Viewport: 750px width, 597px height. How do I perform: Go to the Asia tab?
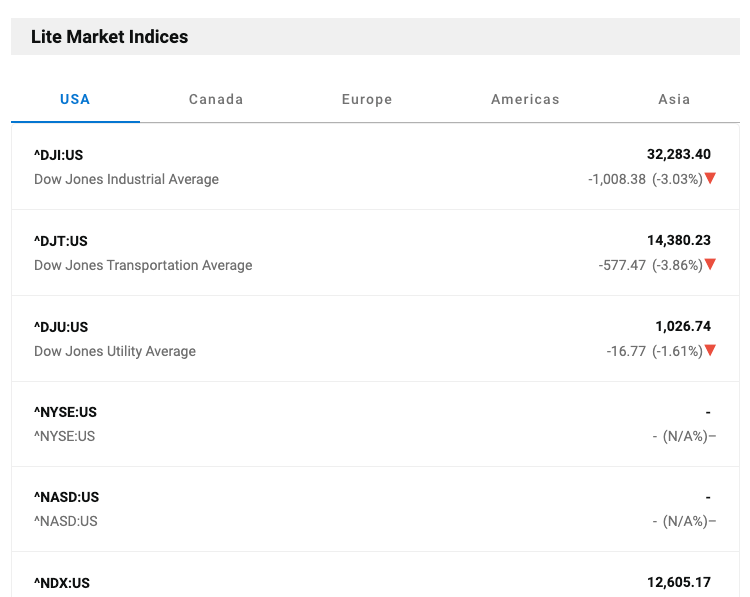point(674,100)
